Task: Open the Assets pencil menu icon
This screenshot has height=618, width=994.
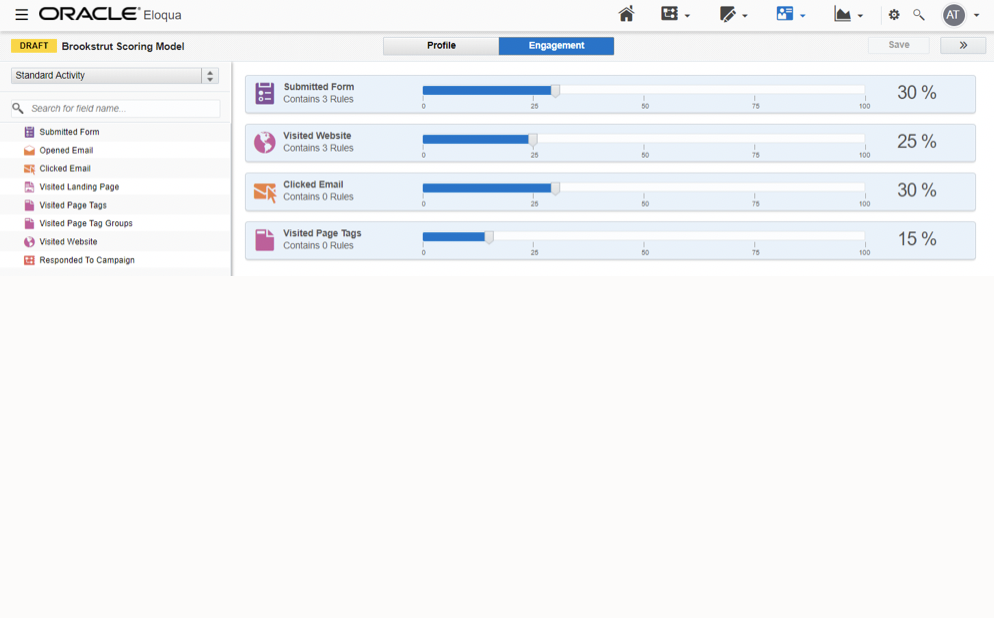Action: point(728,14)
